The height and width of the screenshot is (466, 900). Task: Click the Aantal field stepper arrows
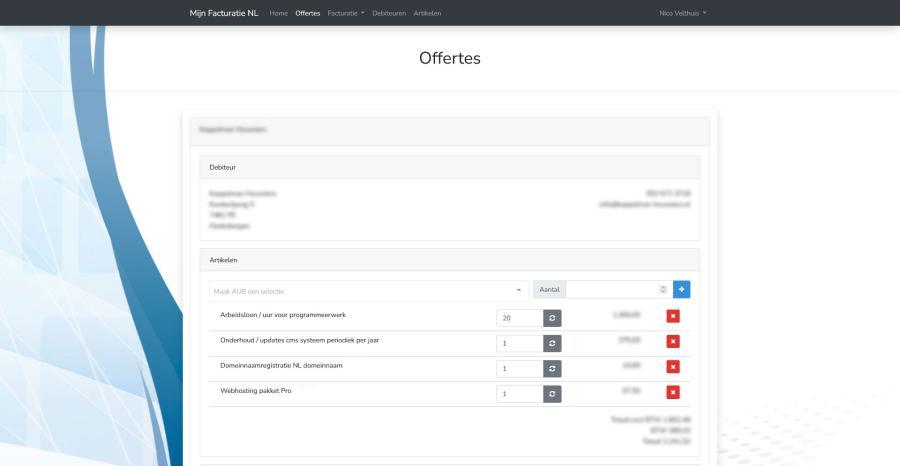662,290
